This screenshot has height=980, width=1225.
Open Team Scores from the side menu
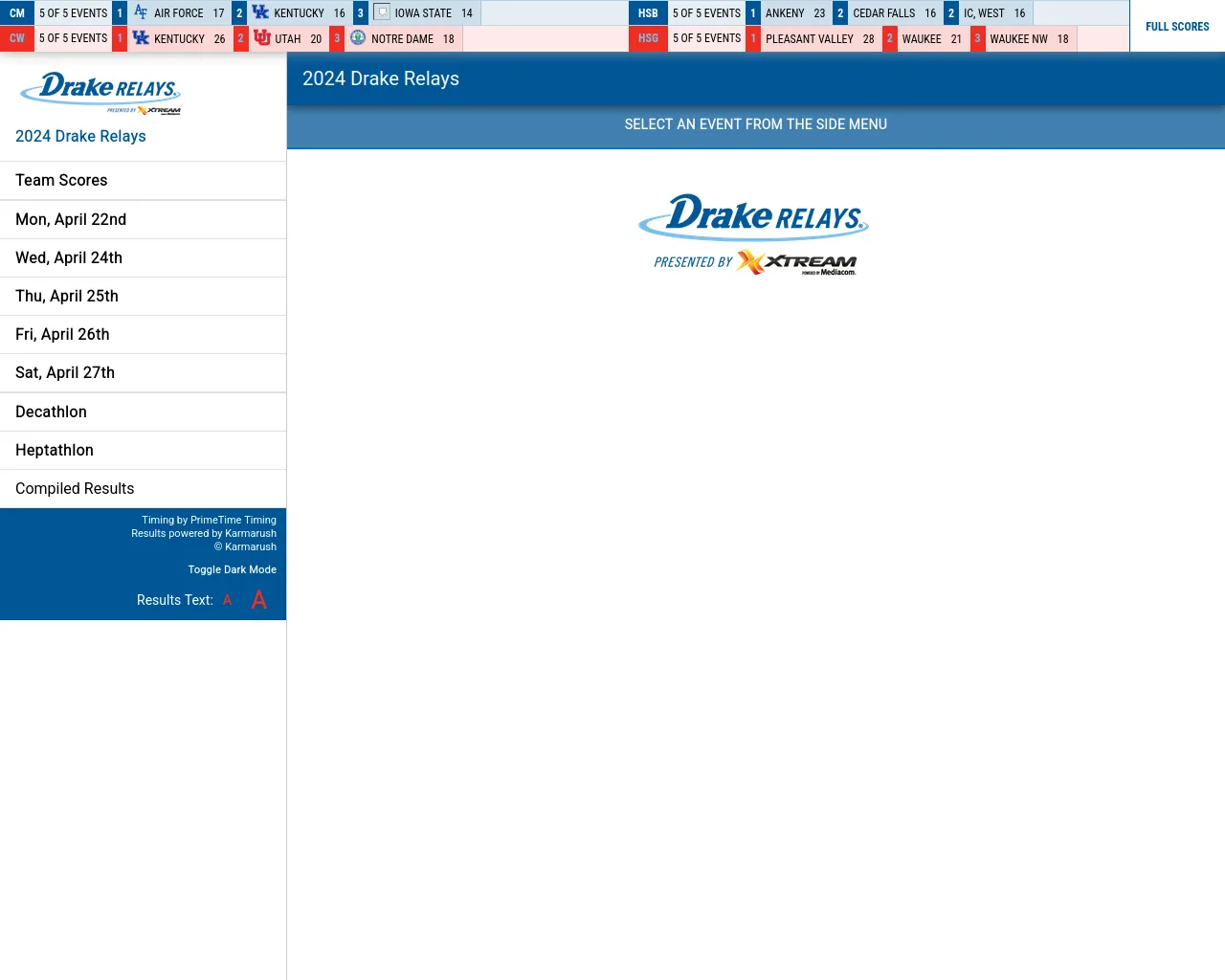coord(144,181)
